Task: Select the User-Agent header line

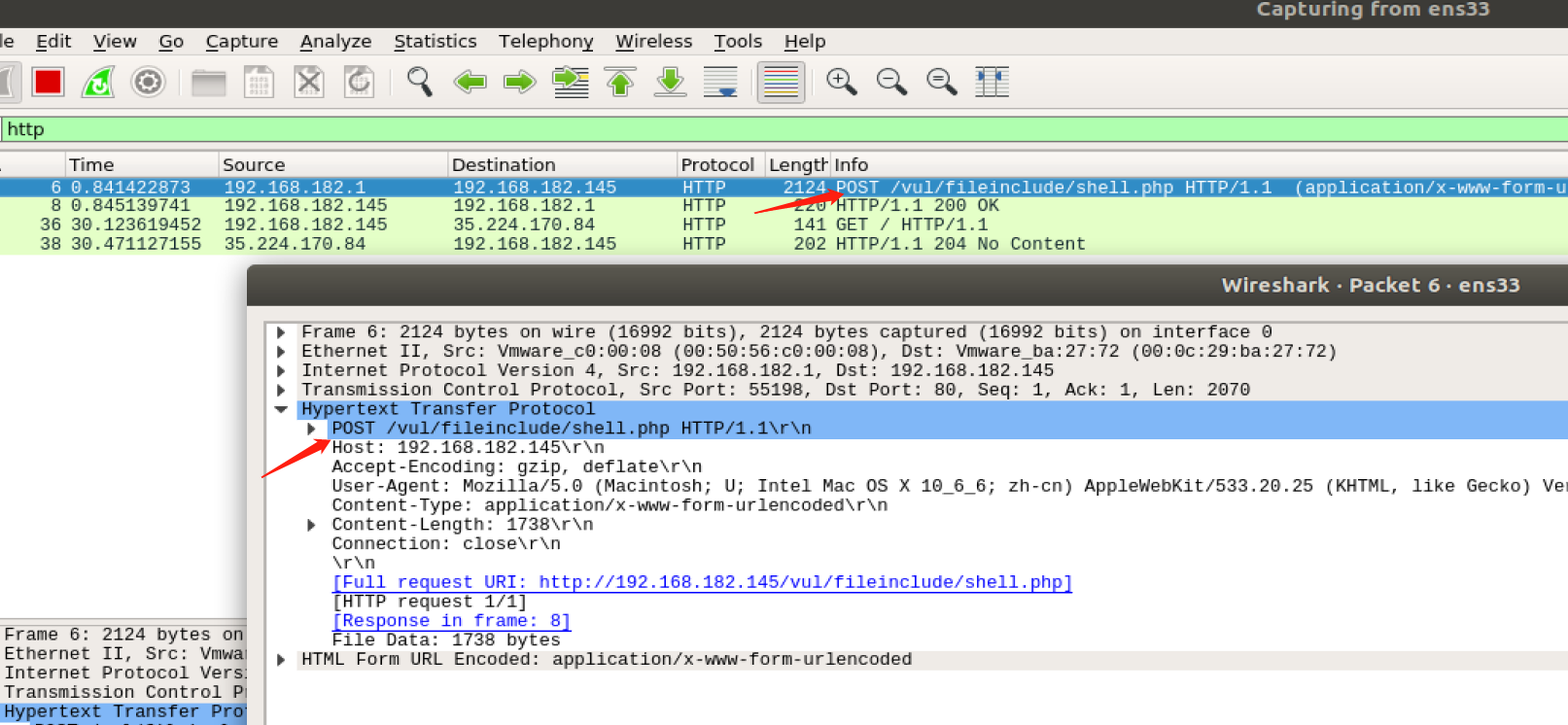Action: (949, 486)
